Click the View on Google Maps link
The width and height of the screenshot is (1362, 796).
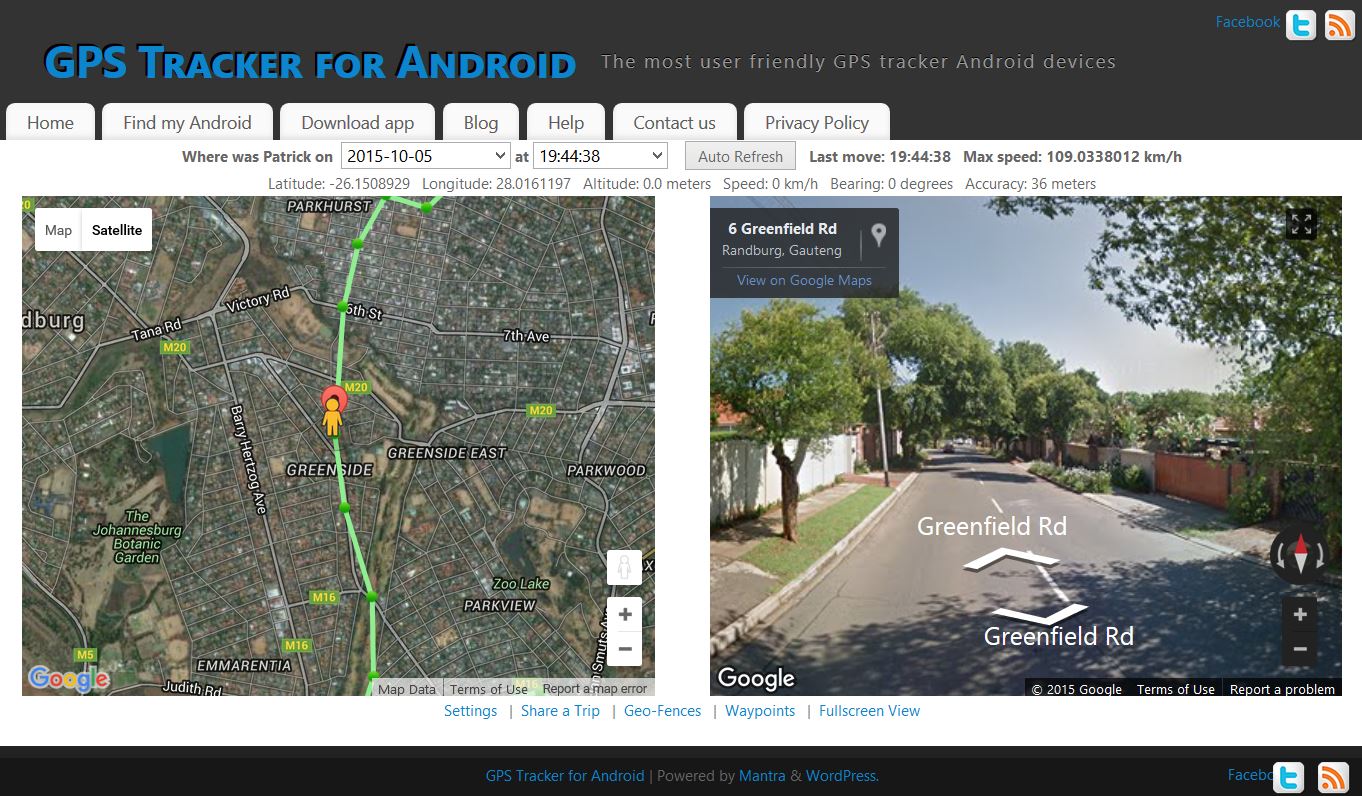tap(804, 280)
